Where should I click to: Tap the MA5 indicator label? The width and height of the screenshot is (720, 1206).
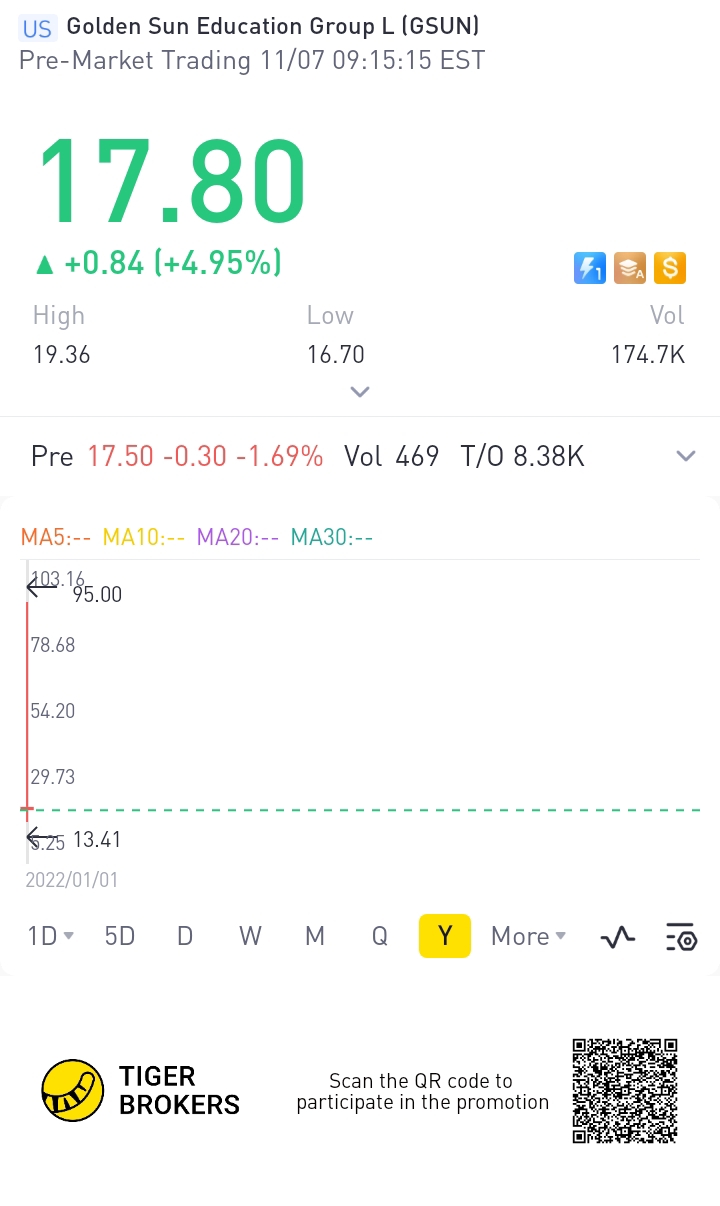pyautogui.click(x=56, y=537)
